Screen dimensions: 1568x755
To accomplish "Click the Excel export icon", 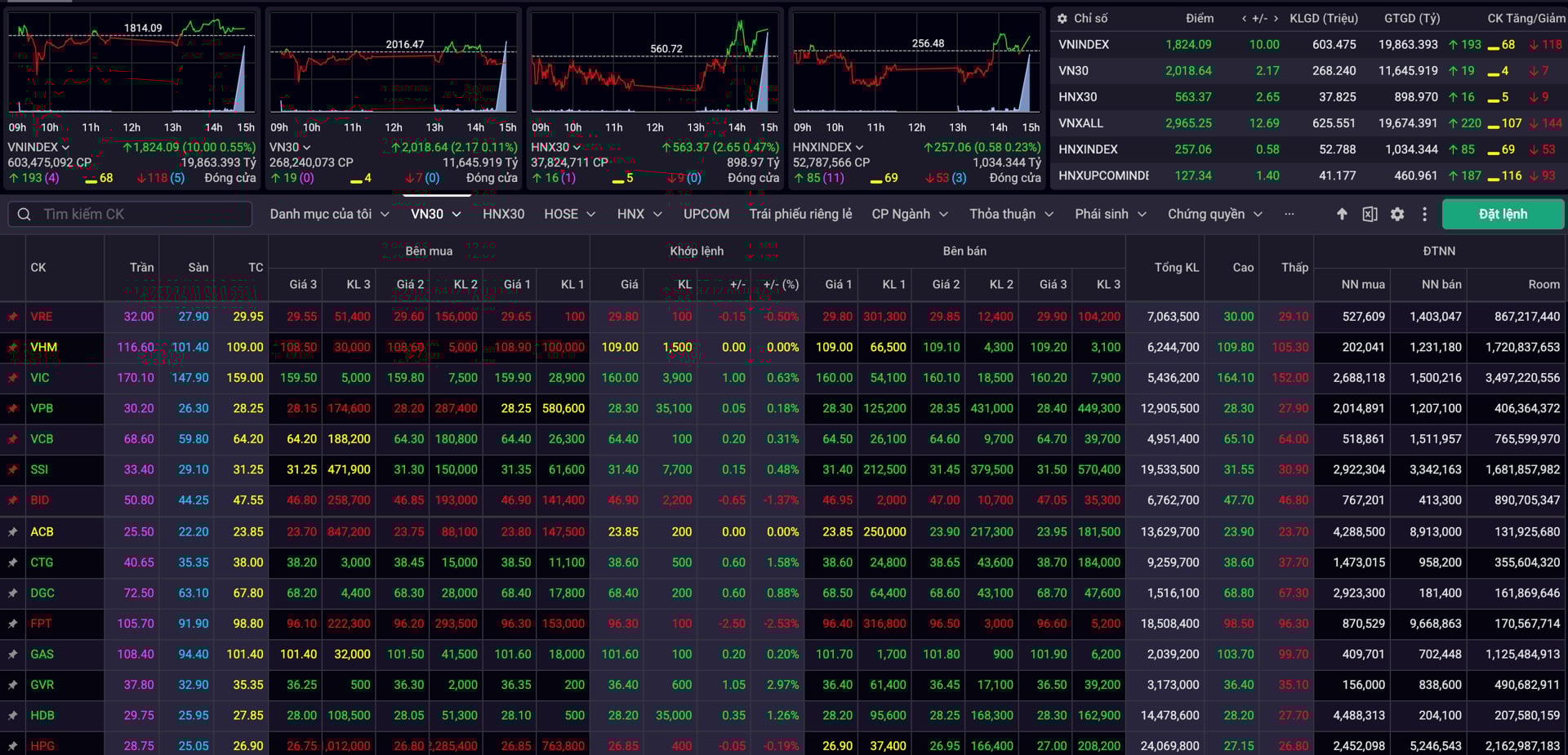I will [x=1370, y=214].
